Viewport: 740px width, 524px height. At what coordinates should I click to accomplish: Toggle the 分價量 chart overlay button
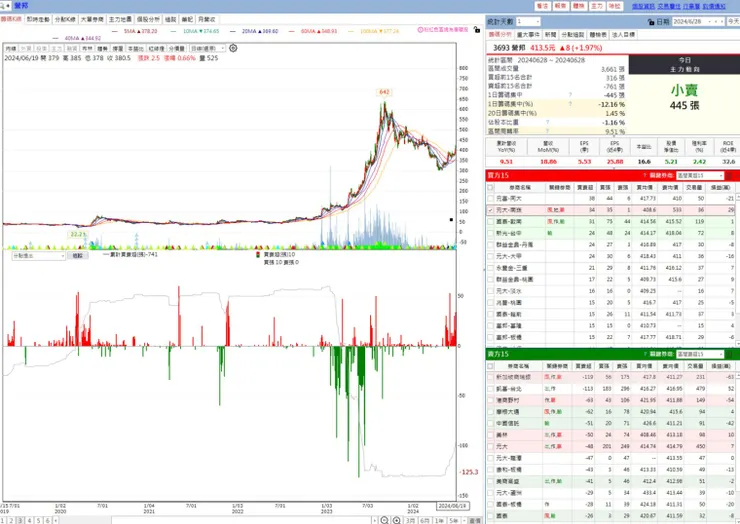pyautogui.click(x=177, y=49)
